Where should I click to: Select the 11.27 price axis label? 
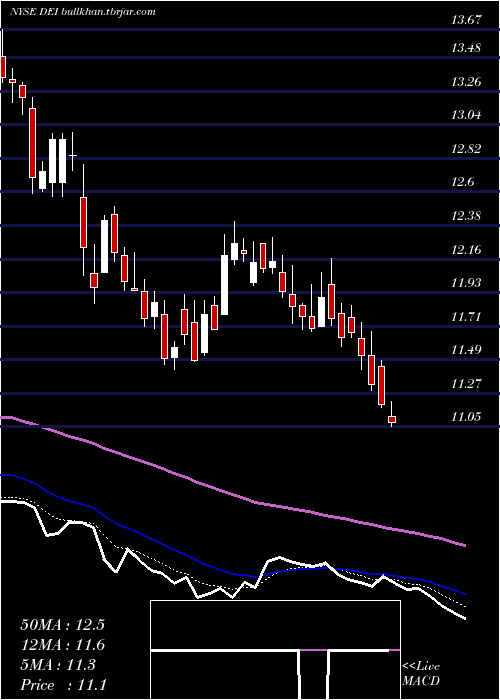(x=466, y=383)
